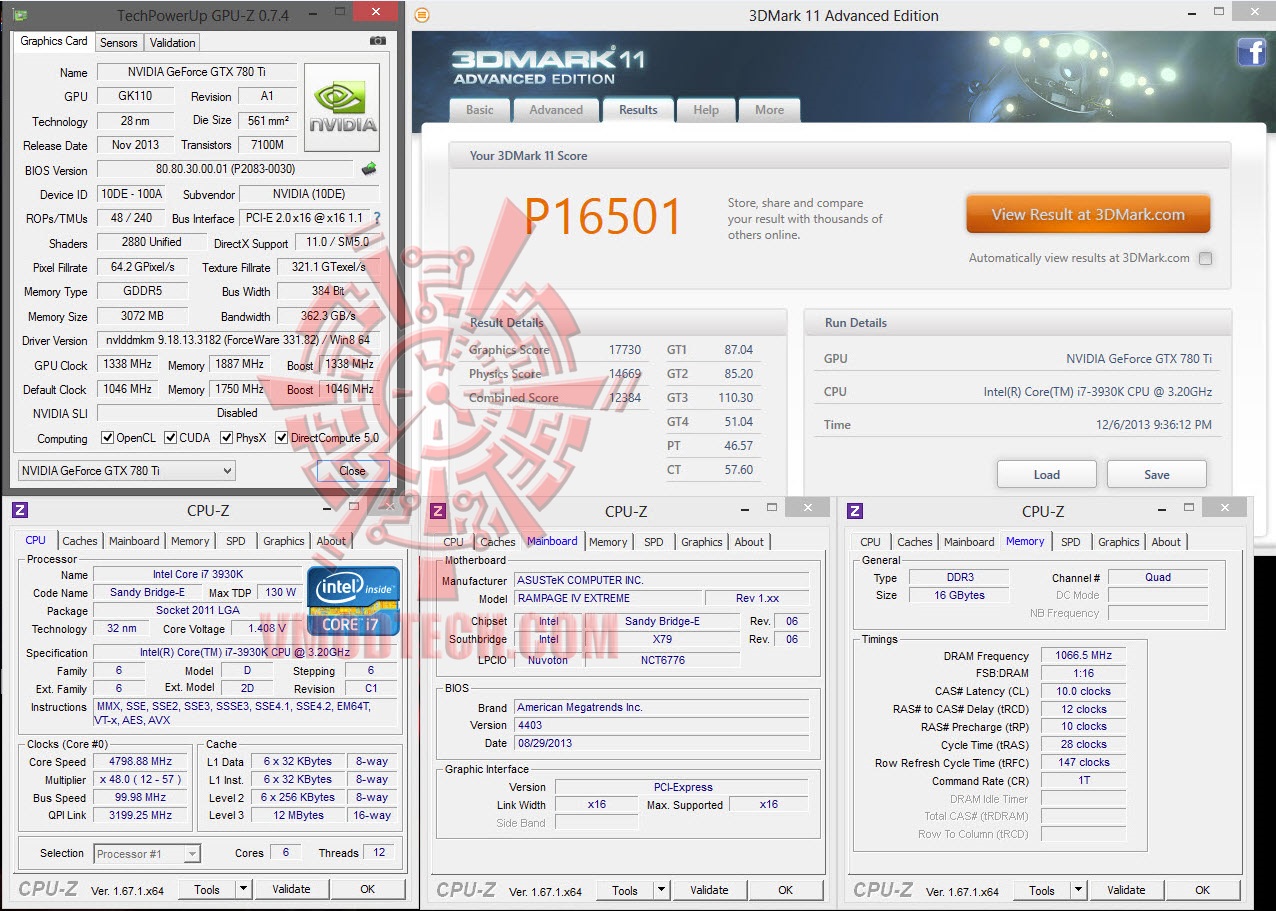Toggle the CUDA checkbox
The width and height of the screenshot is (1276, 911).
click(171, 438)
